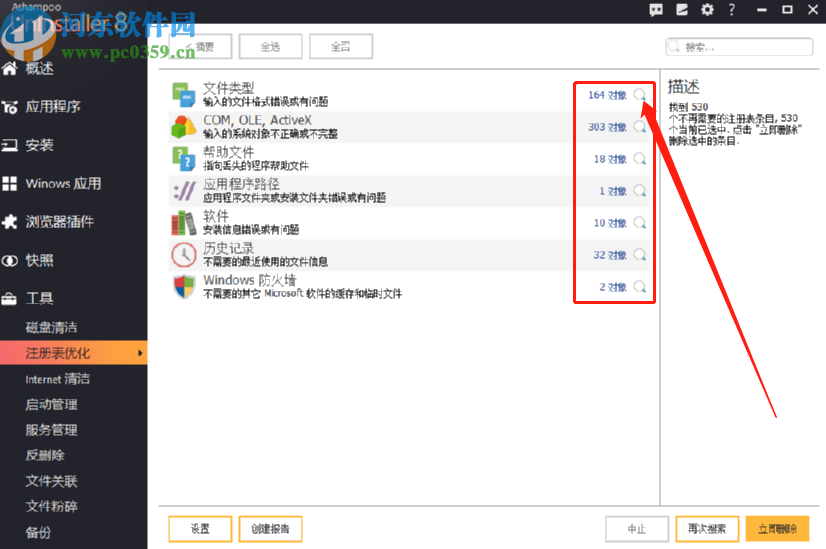Image resolution: width=826 pixels, height=549 pixels.
Task: Inspect details magnifier for 10 对象 row
Action: click(x=640, y=223)
